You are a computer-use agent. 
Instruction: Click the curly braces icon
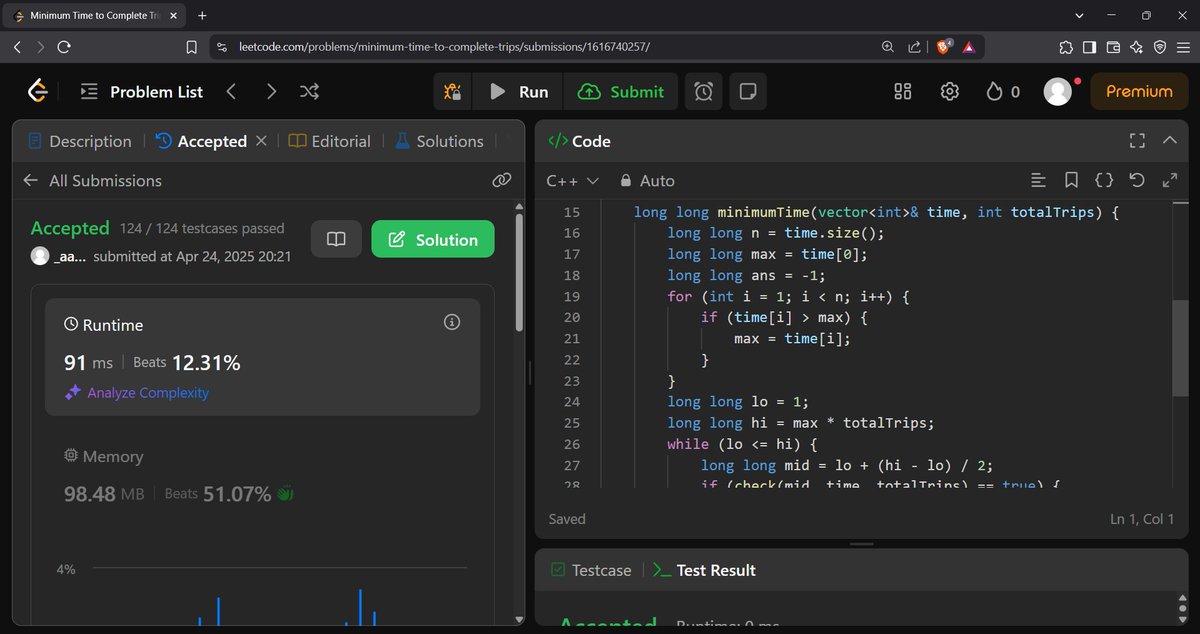1104,181
